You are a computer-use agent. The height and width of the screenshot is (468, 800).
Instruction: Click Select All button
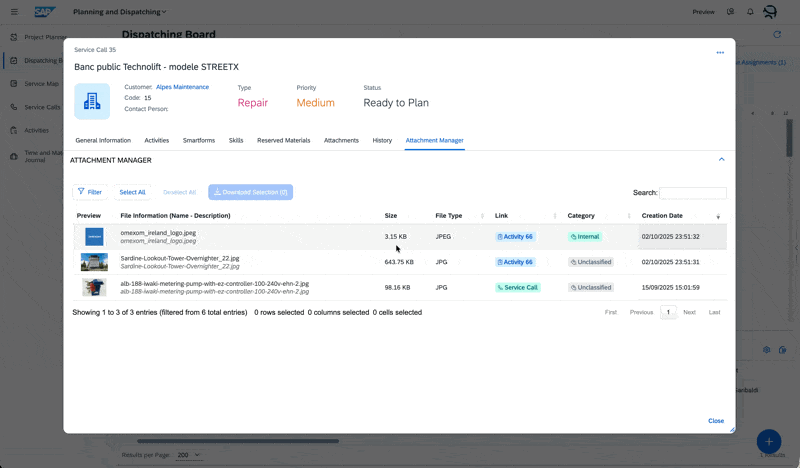(132, 192)
